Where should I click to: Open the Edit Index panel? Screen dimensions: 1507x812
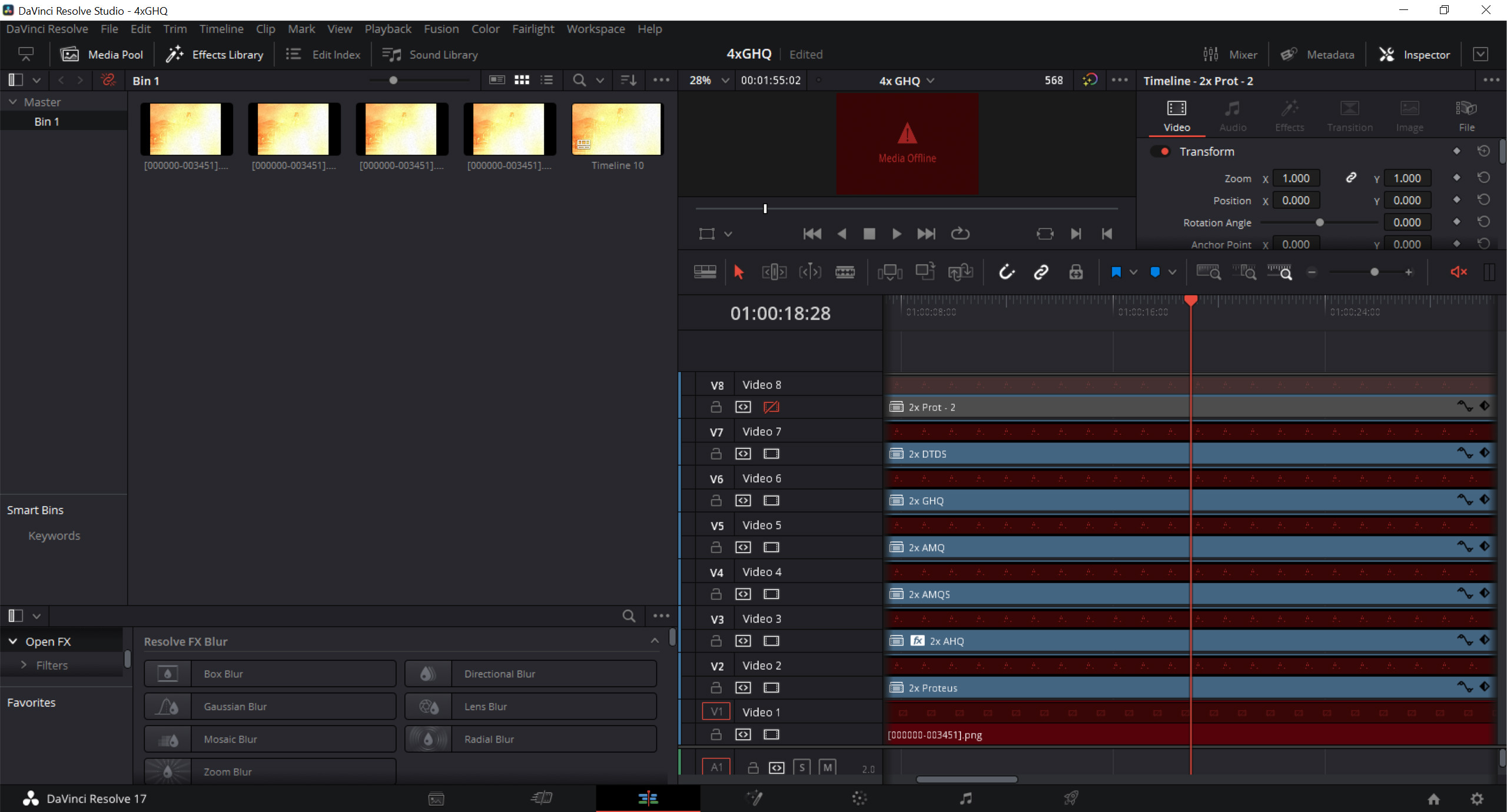coord(323,55)
